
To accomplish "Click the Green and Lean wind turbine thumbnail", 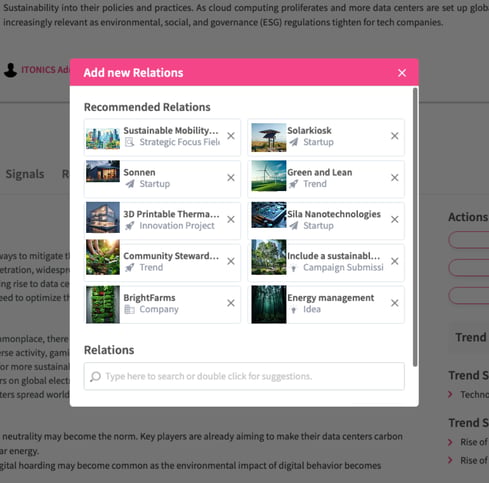I will (268, 176).
